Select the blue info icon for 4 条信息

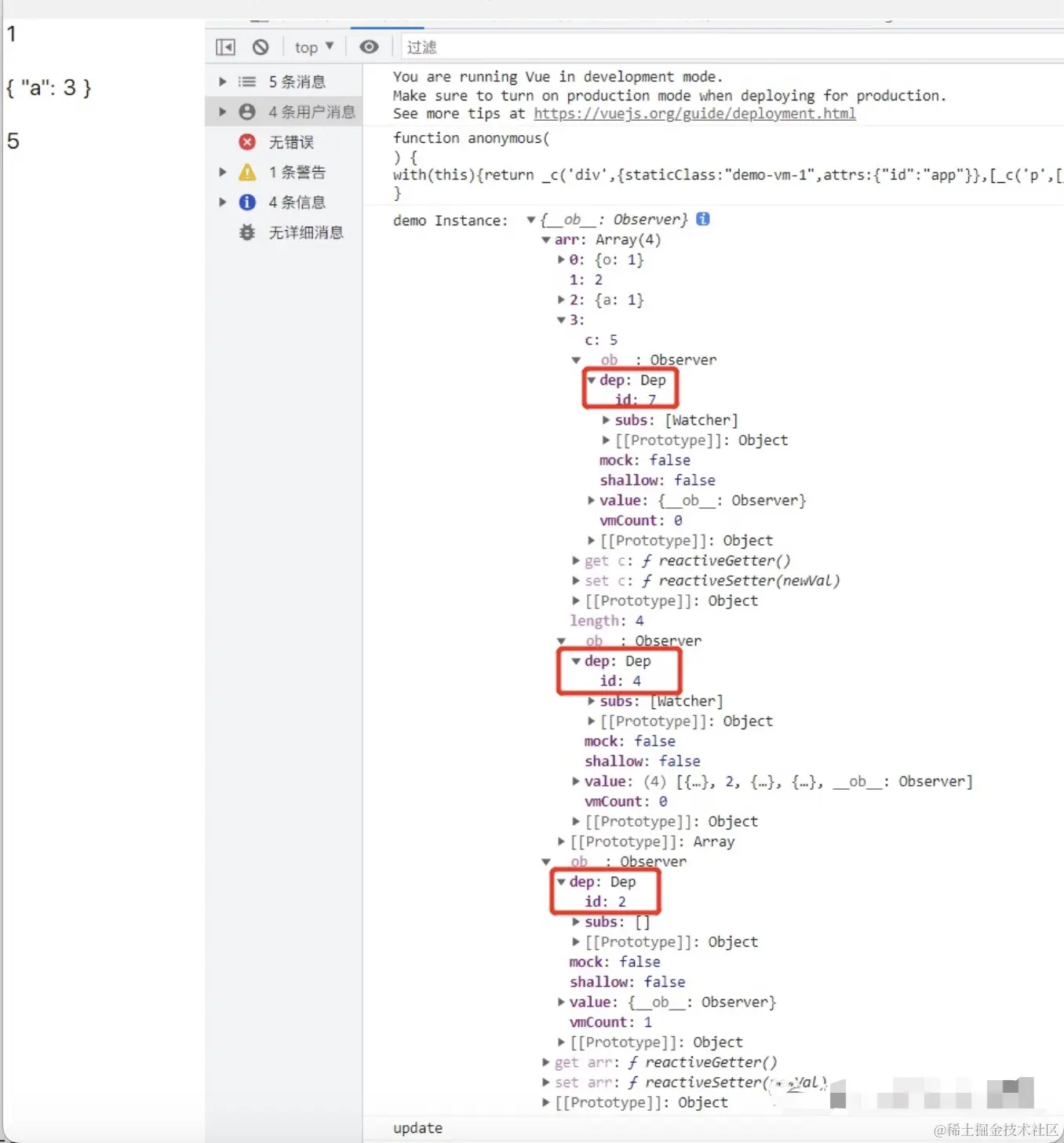247,202
